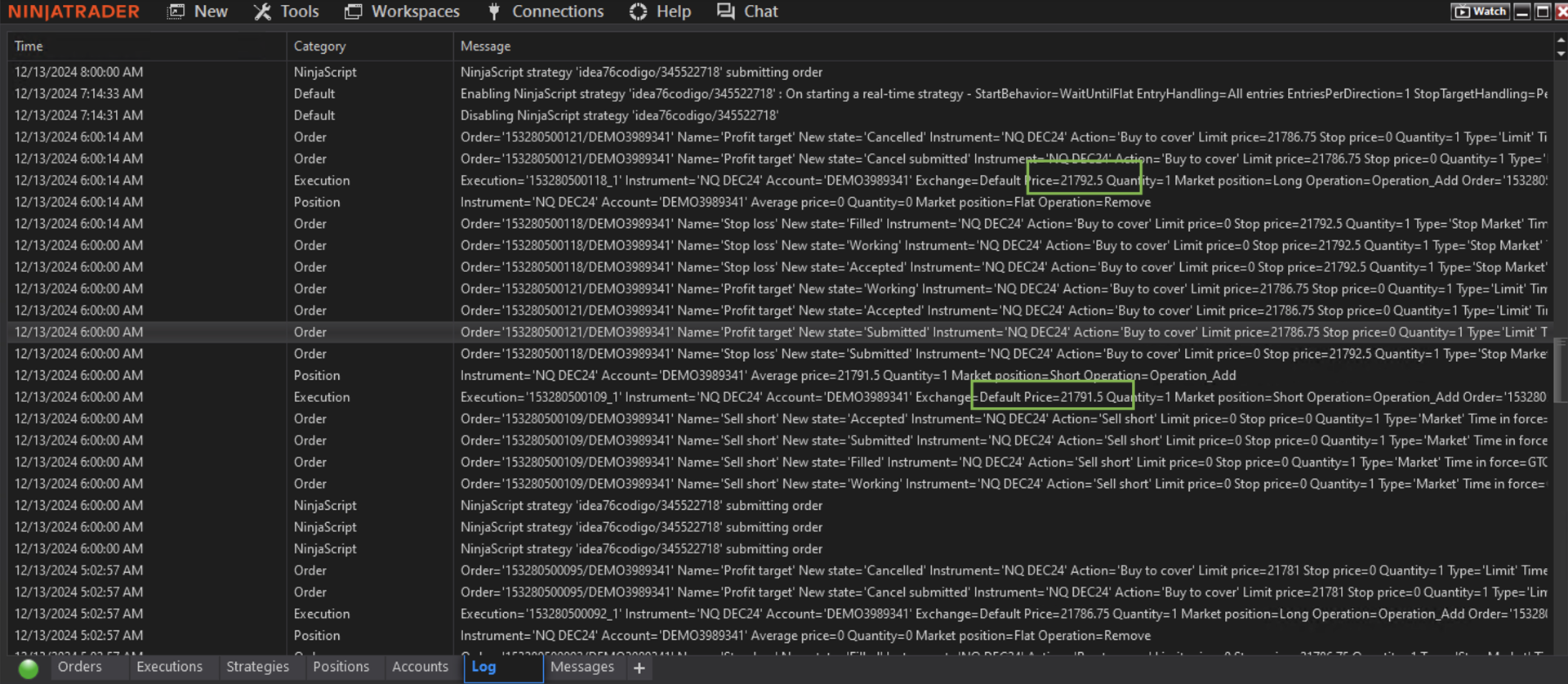The image size is (1568, 684).
Task: Select the Stop loss 'Submitted' message
Action: [1003, 354]
